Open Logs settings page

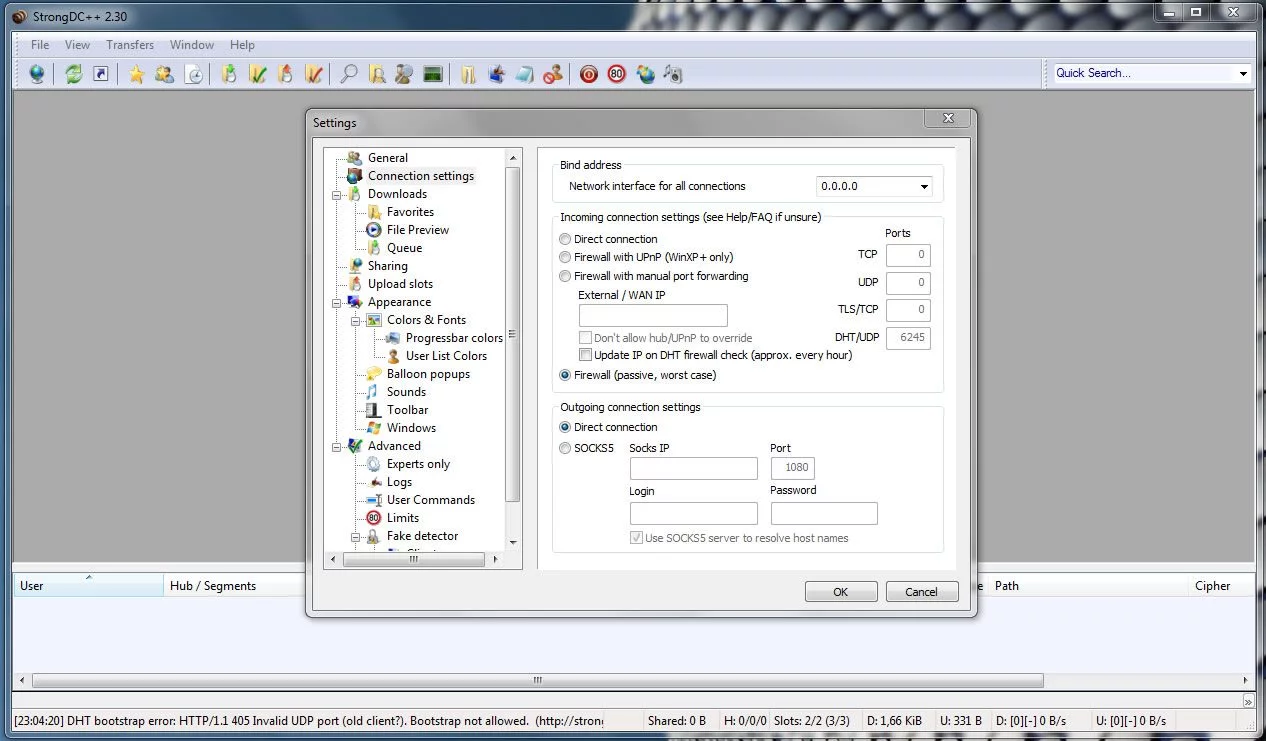(x=399, y=482)
